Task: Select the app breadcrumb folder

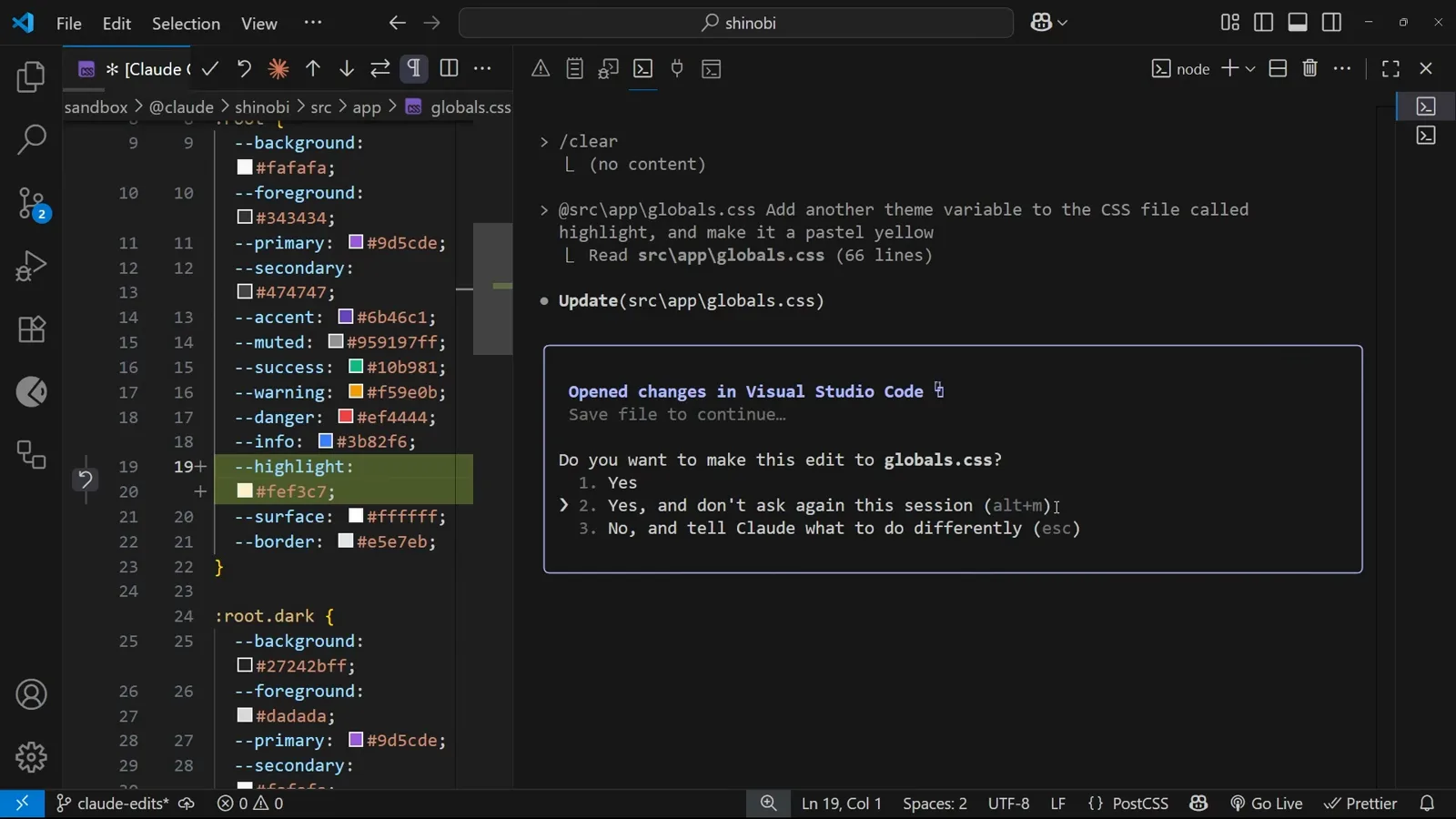Action: coord(367,106)
